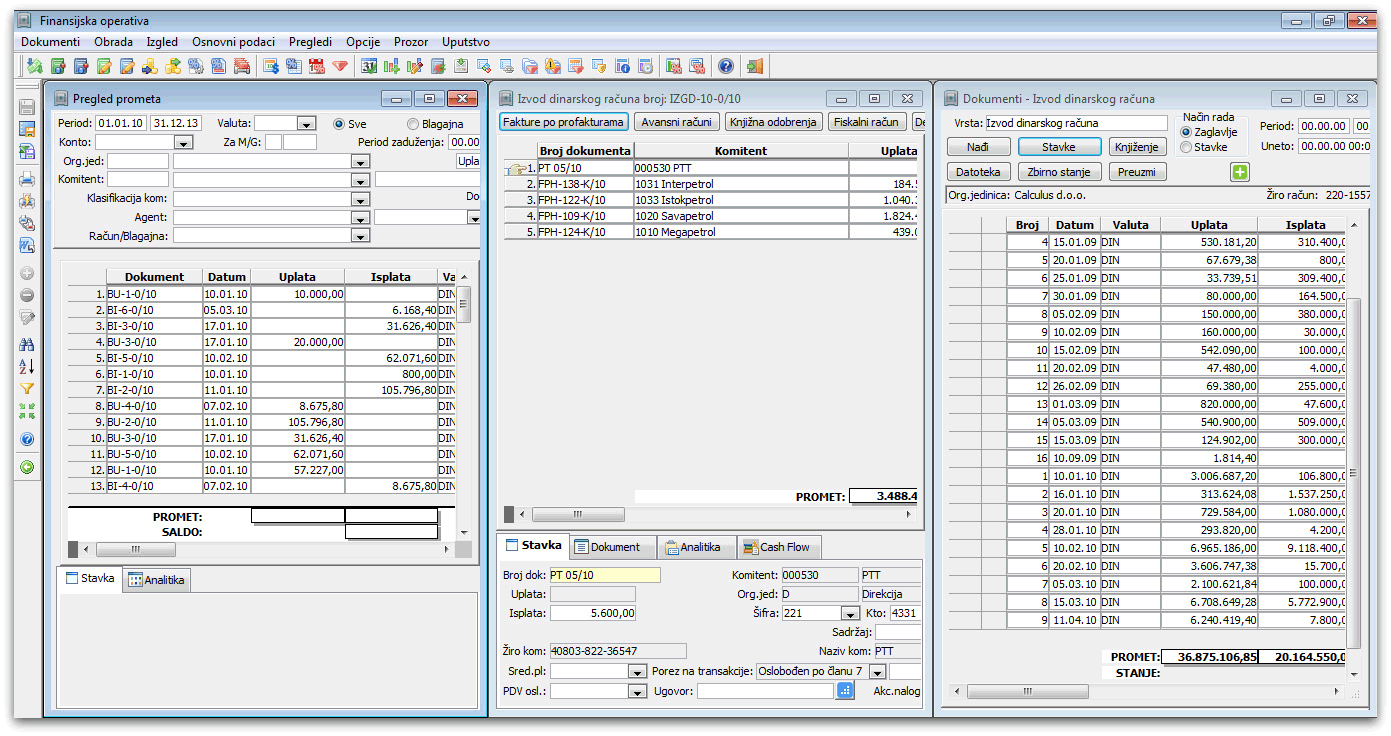The width and height of the screenshot is (1391, 736).
Task: Open the Šifra dropdown showing 221
Action: (x=850, y=614)
